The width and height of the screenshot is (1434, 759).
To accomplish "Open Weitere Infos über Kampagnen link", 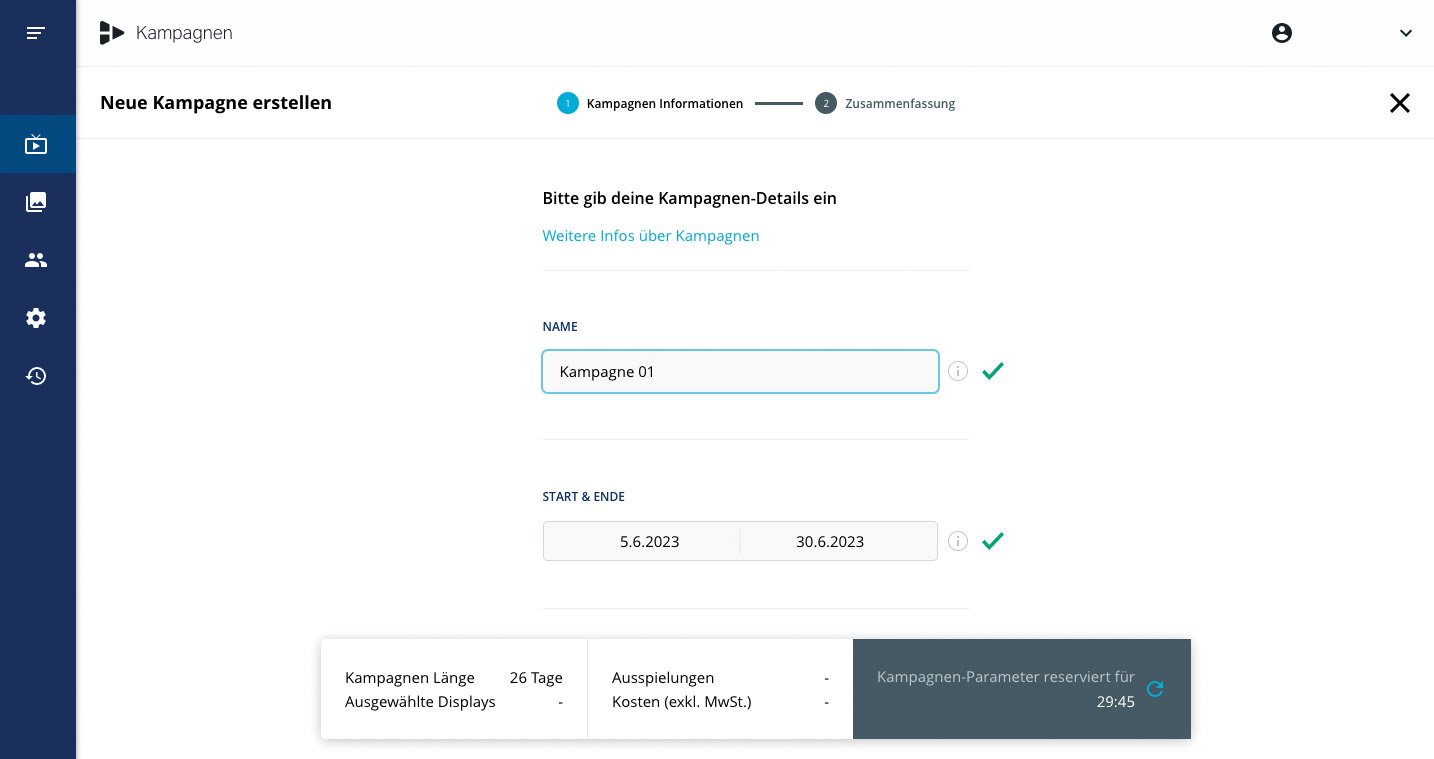I will (651, 236).
